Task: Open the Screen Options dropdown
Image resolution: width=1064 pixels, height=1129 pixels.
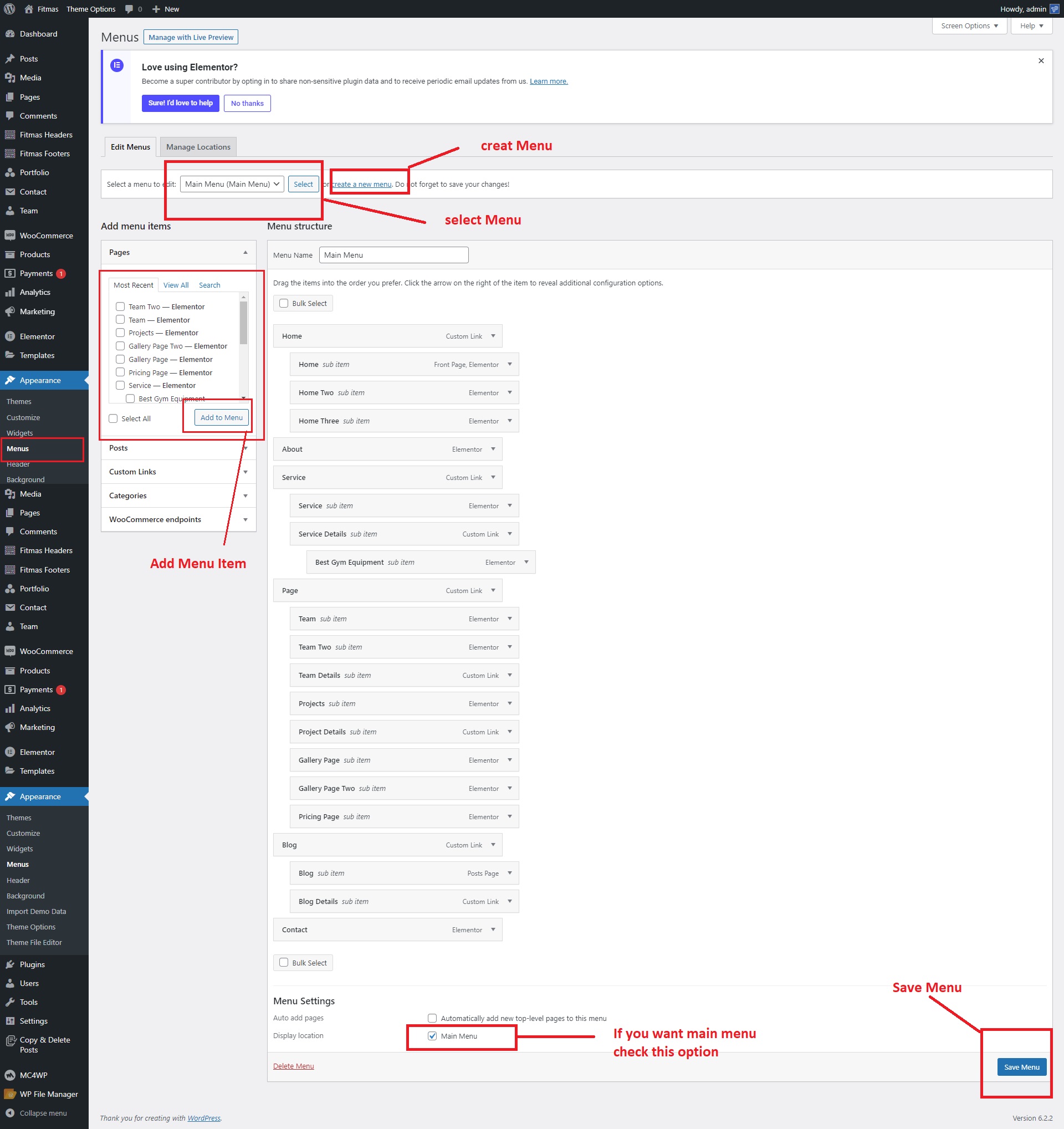Action: point(969,26)
